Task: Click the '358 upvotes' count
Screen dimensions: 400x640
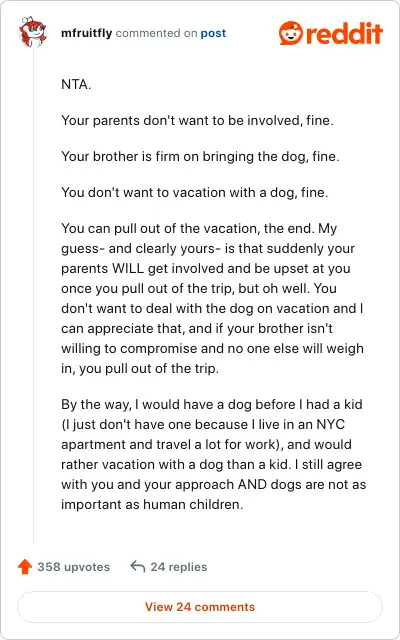Action: coord(73,567)
